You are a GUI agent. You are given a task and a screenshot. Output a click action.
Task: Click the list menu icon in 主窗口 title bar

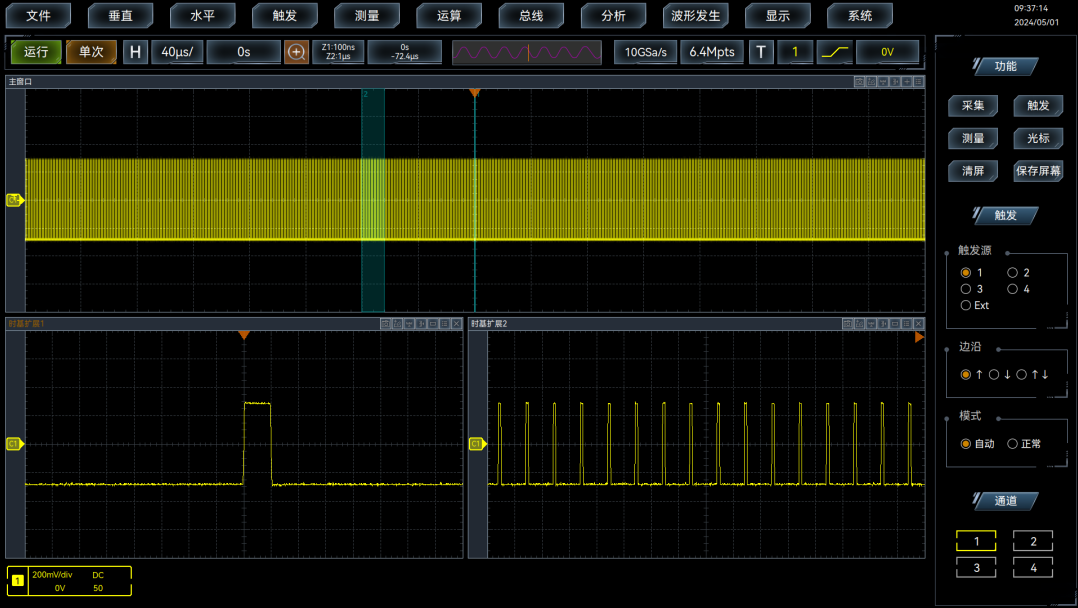coord(918,81)
